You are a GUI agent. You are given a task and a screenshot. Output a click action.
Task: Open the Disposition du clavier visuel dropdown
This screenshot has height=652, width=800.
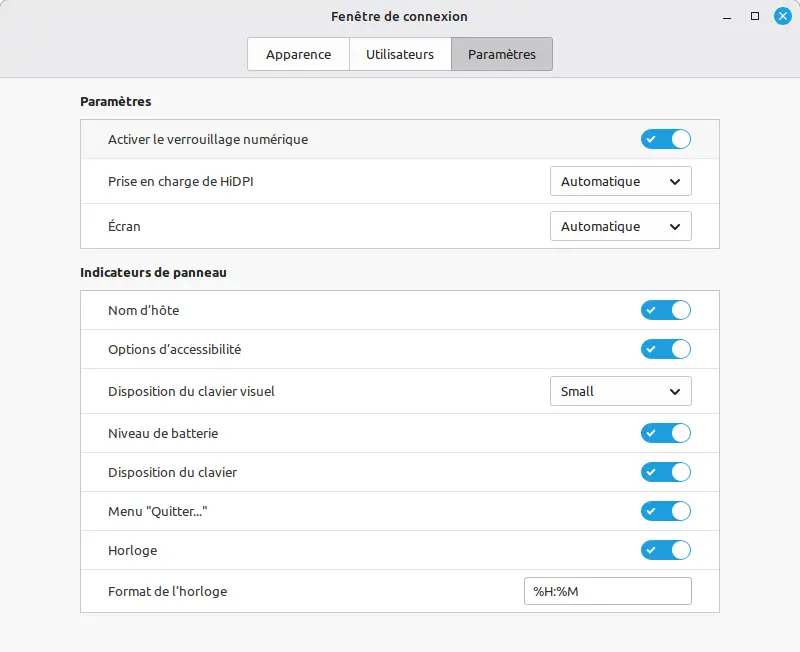620,391
